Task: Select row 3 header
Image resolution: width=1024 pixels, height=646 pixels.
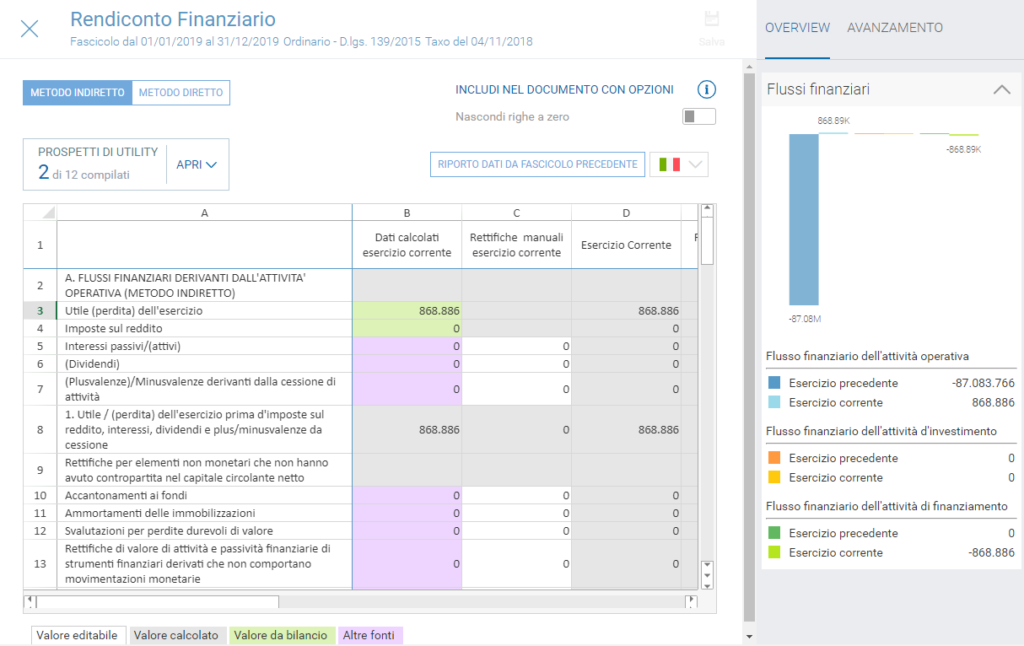Action: (x=40, y=311)
